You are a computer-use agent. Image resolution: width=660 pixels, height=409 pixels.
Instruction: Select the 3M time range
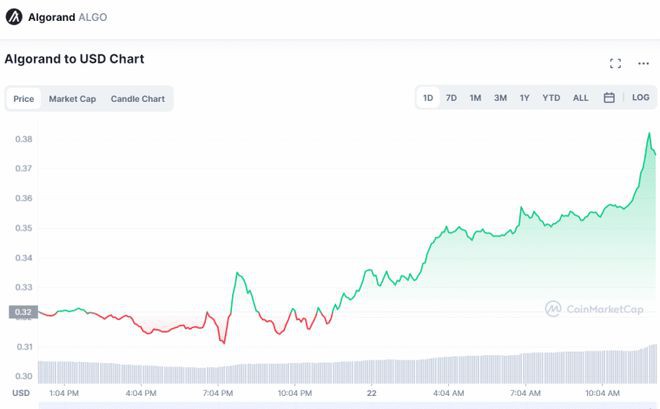tap(500, 98)
